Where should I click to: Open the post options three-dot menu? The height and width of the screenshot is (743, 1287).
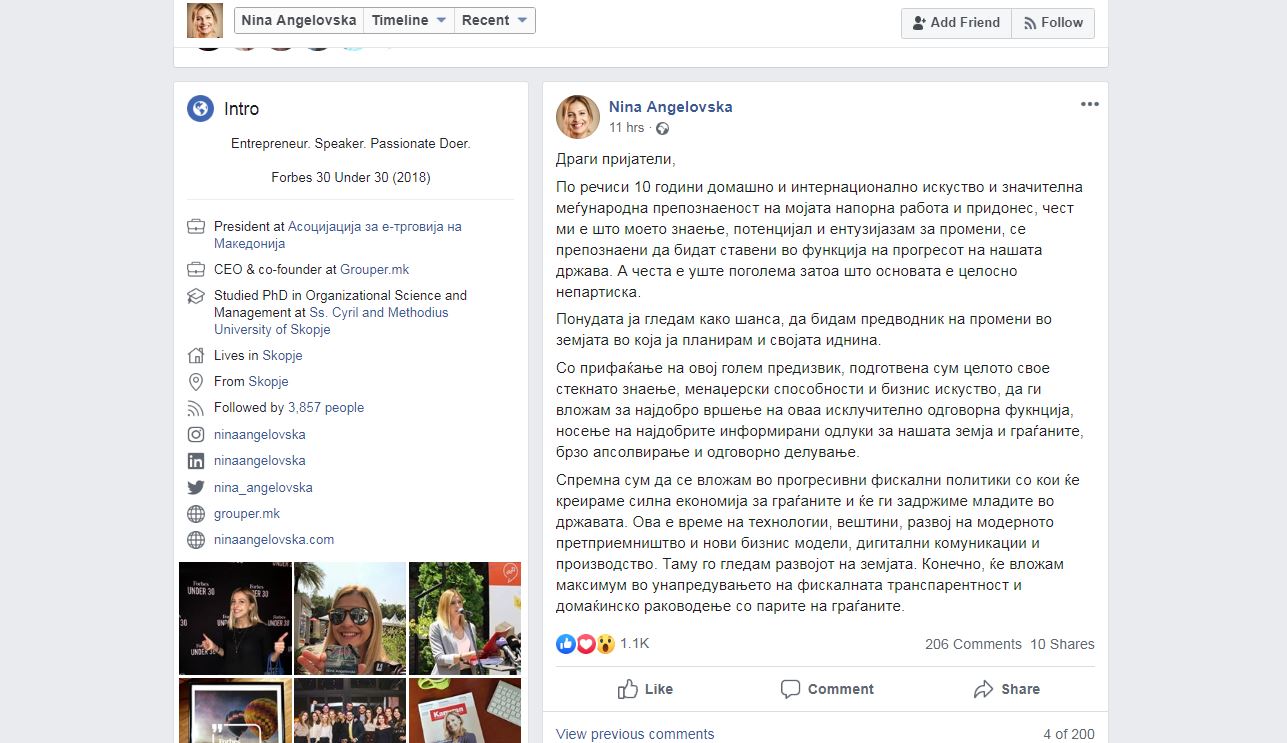click(1089, 105)
